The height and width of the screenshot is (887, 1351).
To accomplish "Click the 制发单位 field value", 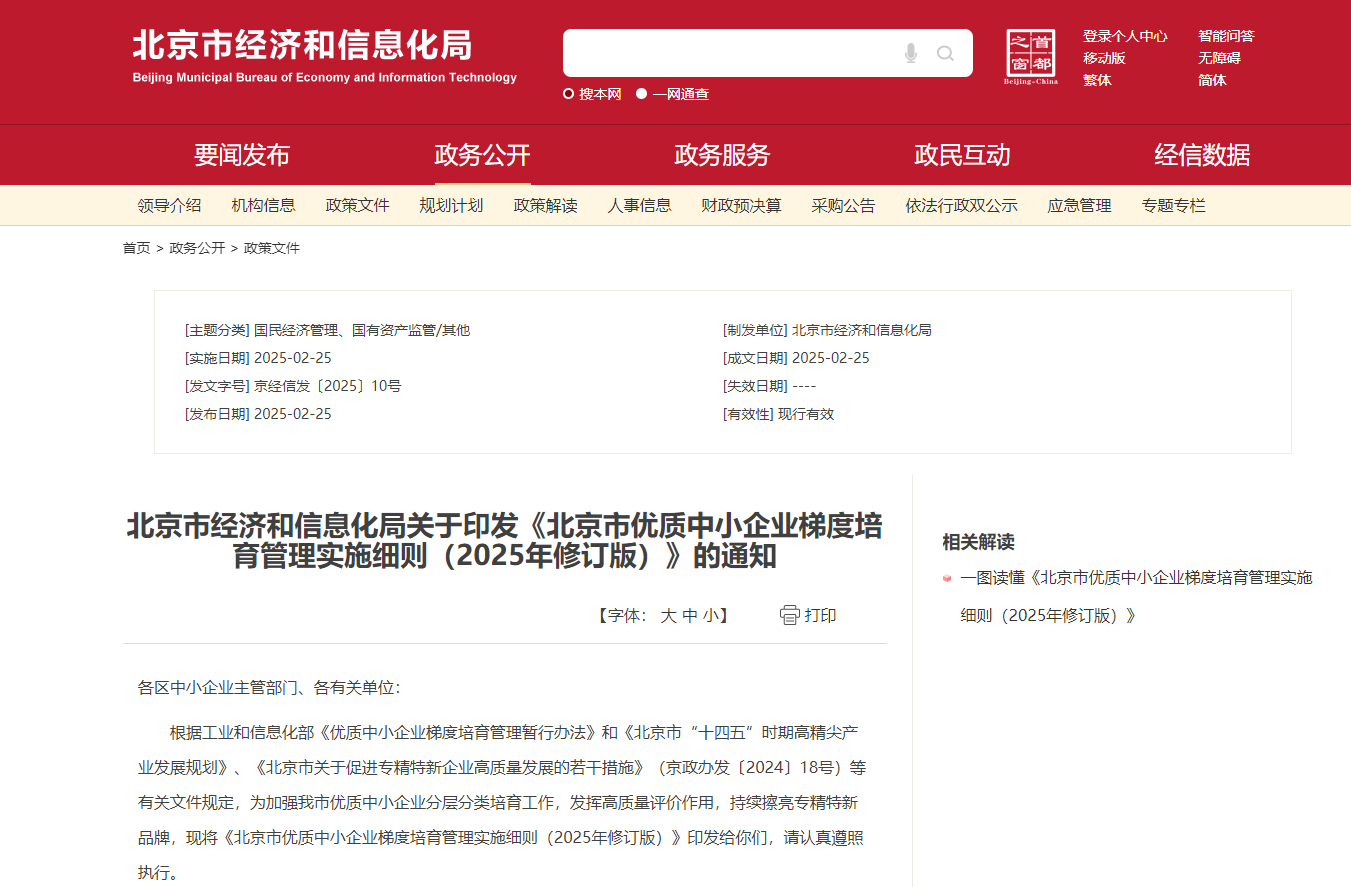I will coord(861,330).
